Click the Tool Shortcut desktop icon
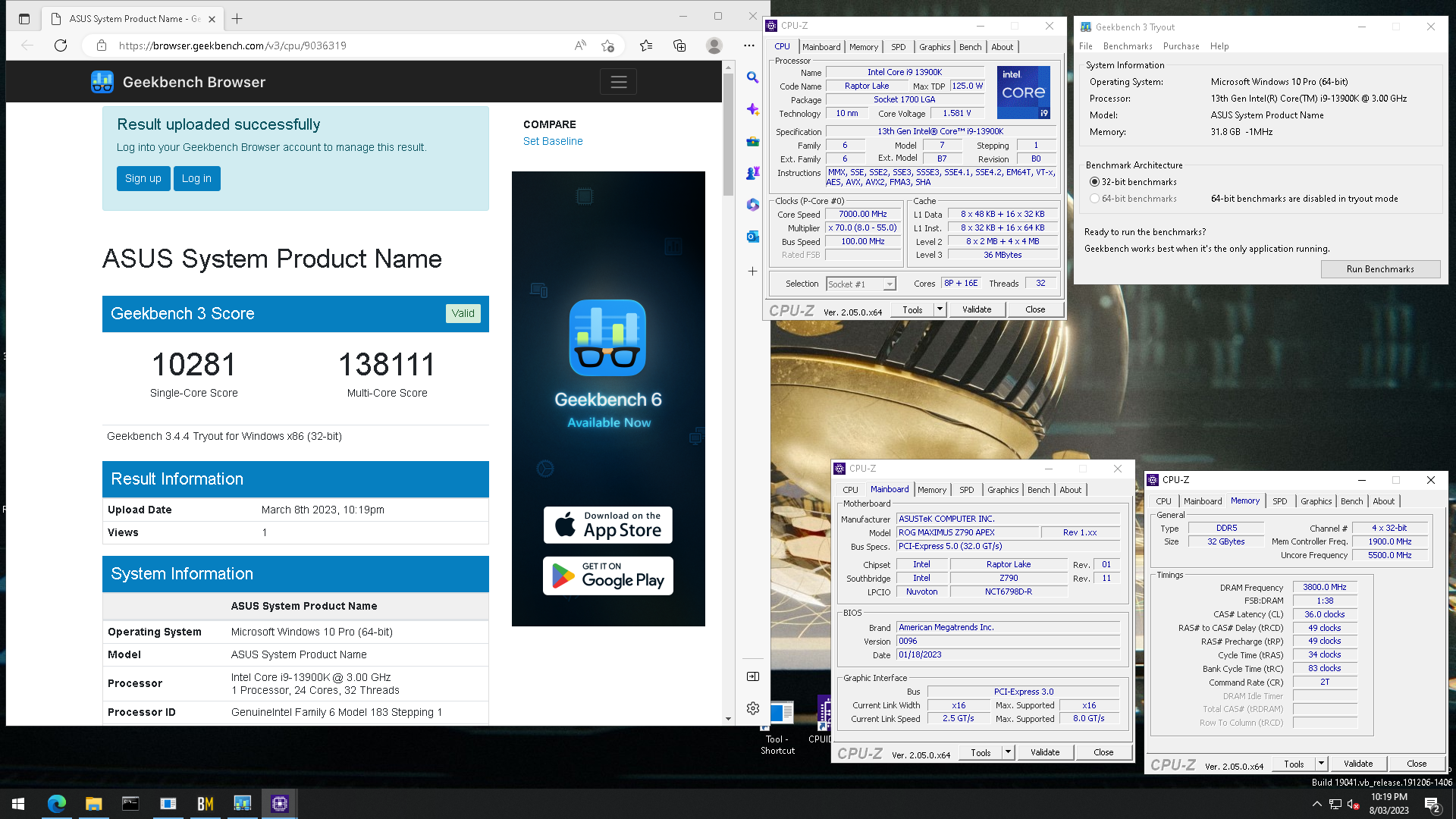1456x819 pixels. coord(778,728)
